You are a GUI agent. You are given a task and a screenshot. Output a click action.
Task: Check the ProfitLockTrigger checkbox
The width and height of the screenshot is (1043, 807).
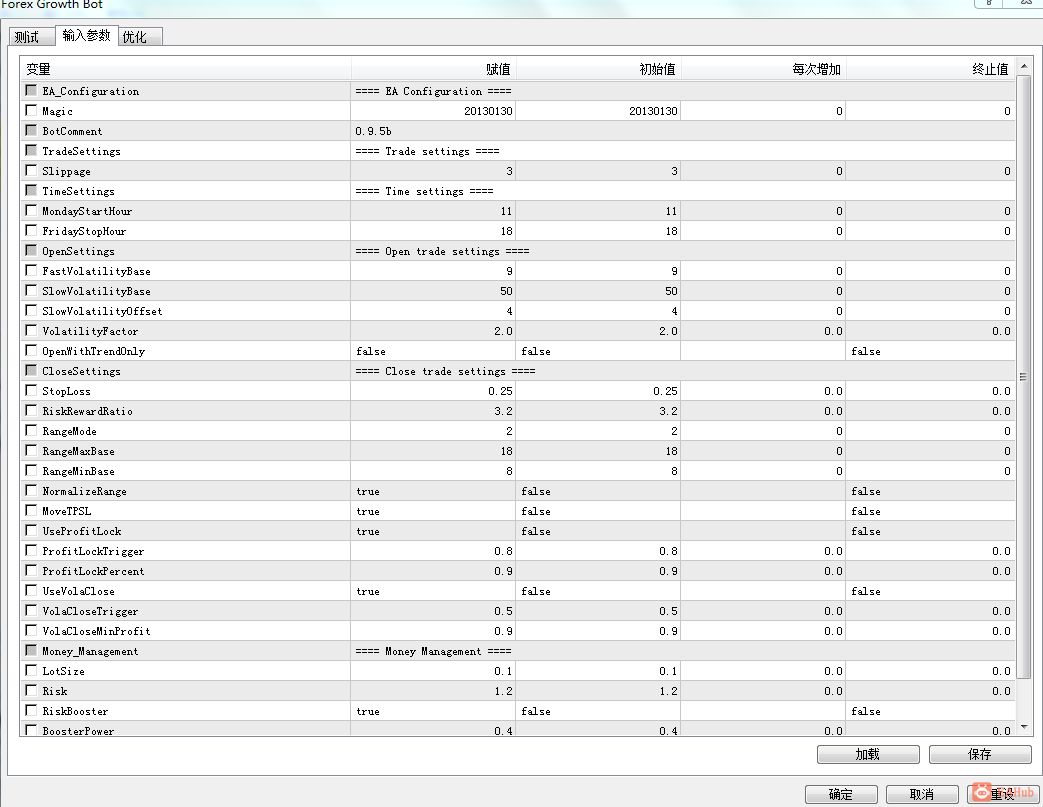pyautogui.click(x=31, y=550)
